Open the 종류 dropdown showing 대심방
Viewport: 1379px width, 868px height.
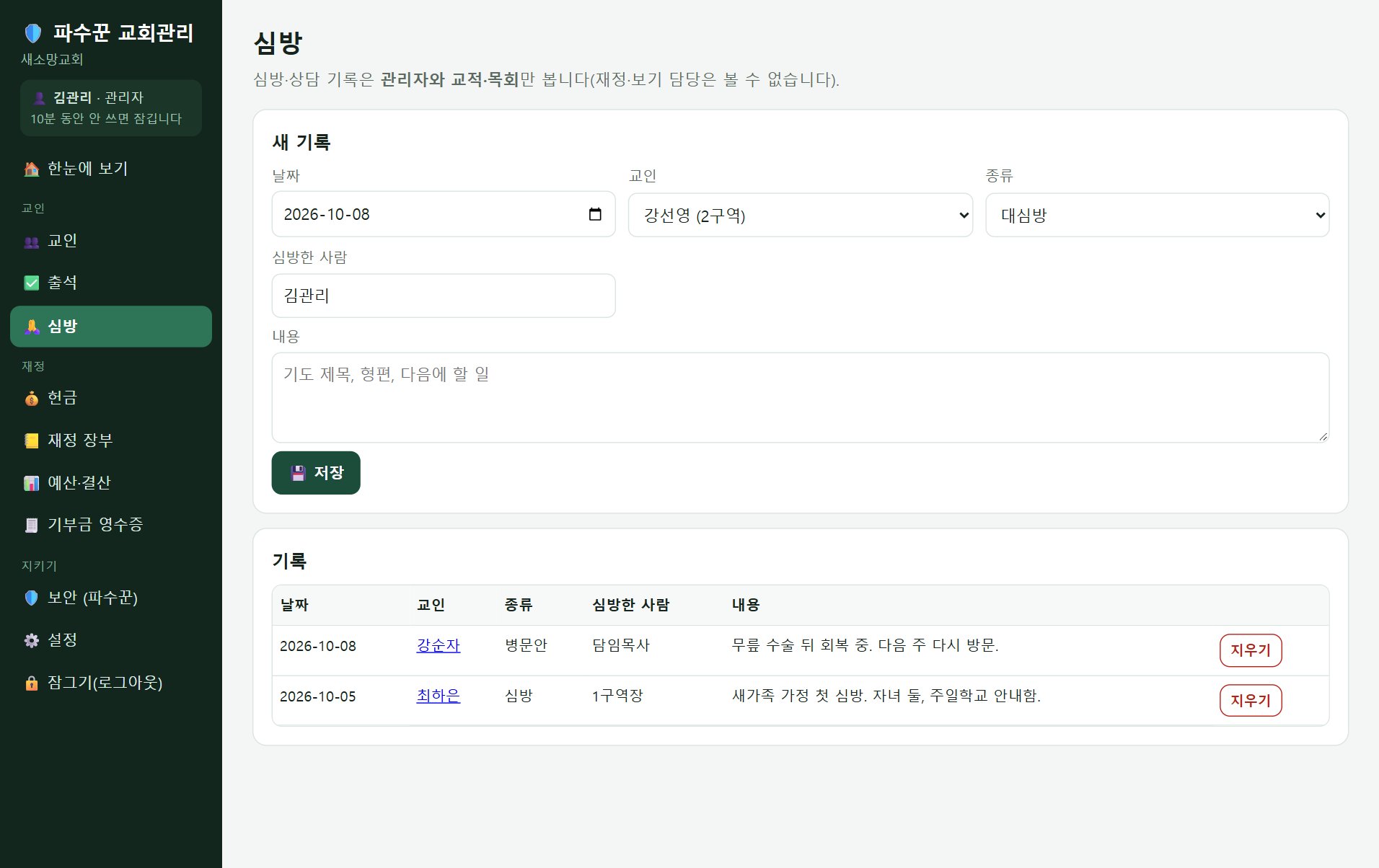click(x=1157, y=215)
